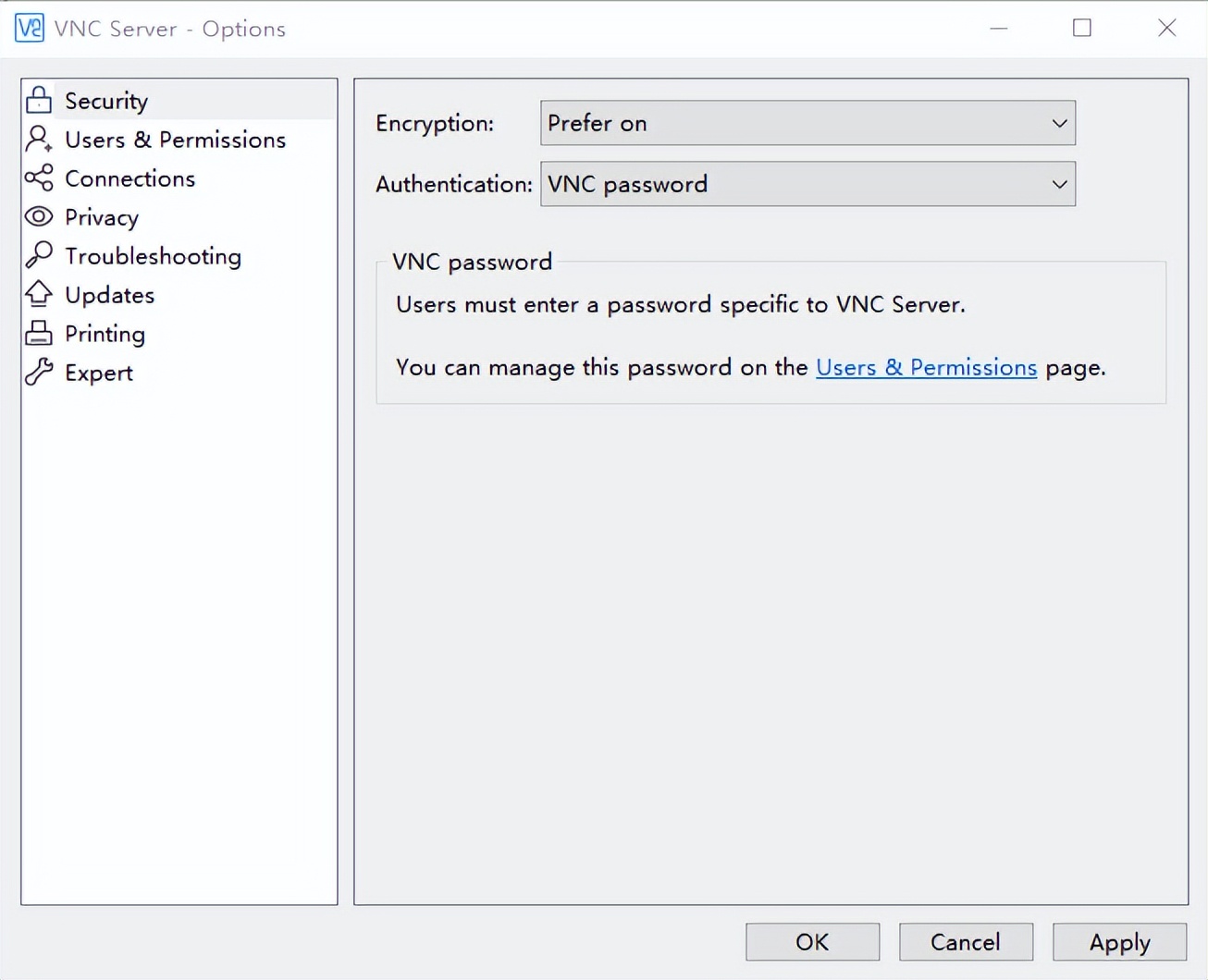
Task: Minimize the VNC Server Options window
Action: [998, 28]
